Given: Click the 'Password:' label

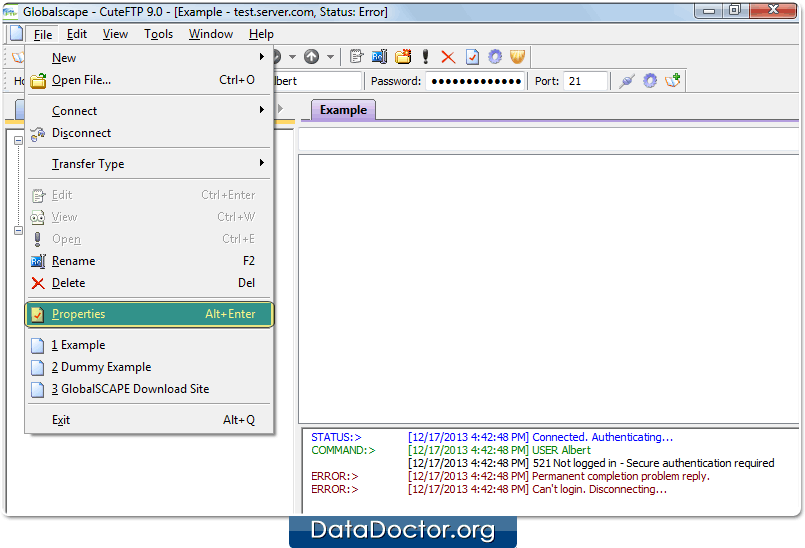Looking at the screenshot, I should [395, 81].
